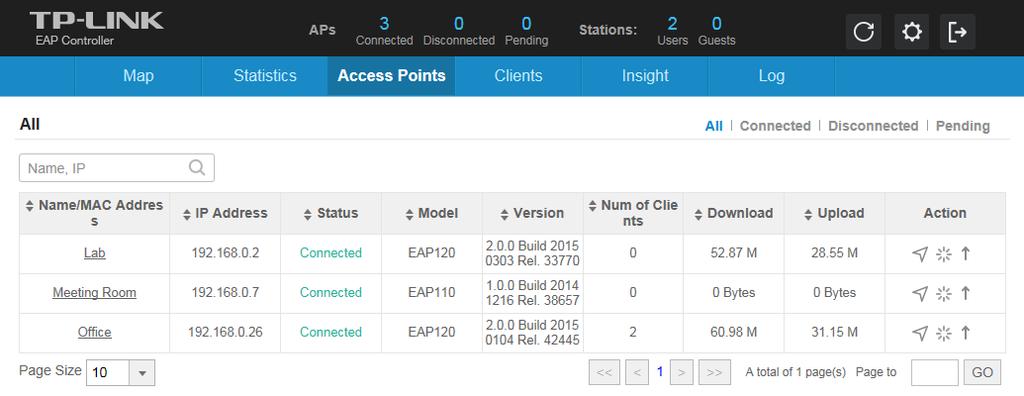Viewport: 1024px width, 396px height.
Task: Locate the Lab access point
Action: 920,254
